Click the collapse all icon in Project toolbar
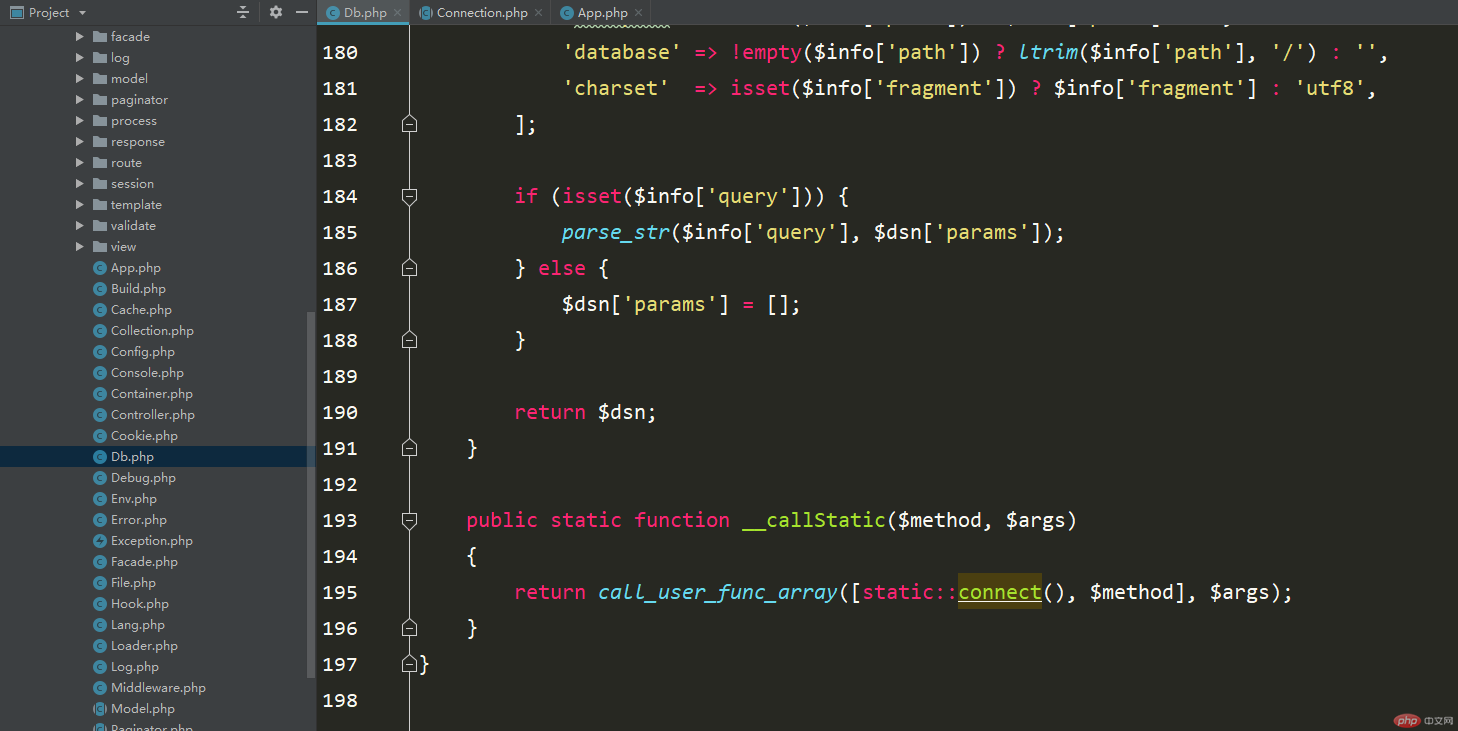The height and width of the screenshot is (731, 1458). (x=243, y=12)
